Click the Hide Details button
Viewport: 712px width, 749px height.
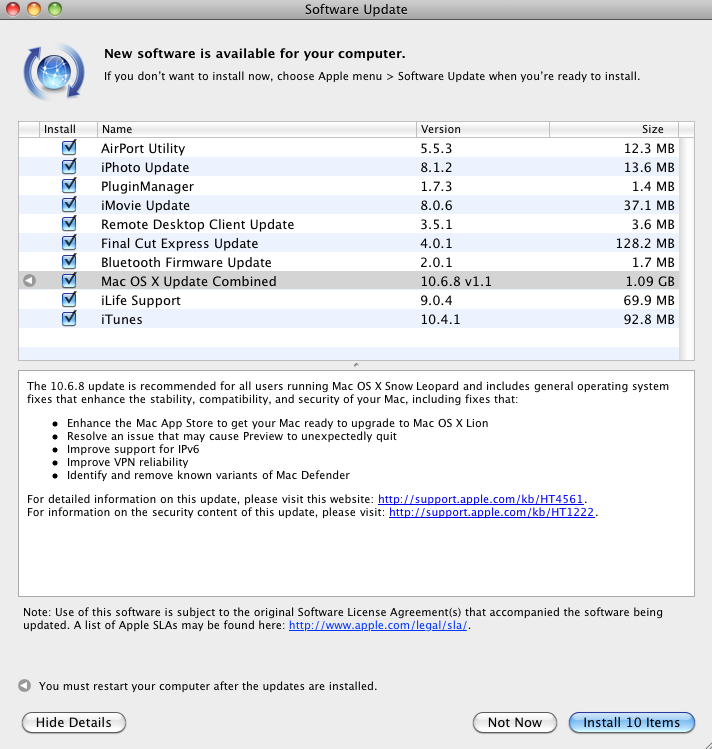tap(74, 722)
